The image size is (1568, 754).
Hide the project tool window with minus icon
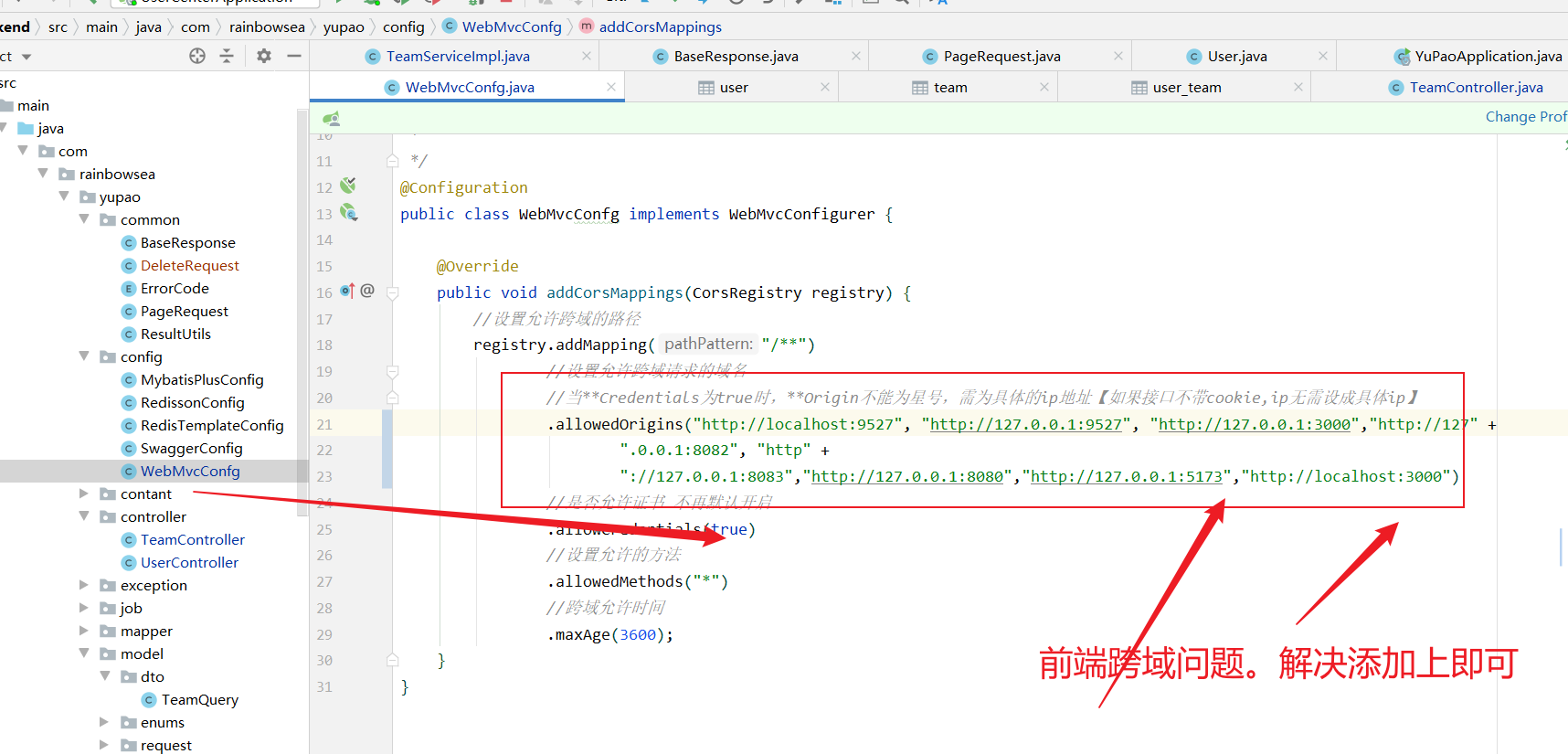294,57
